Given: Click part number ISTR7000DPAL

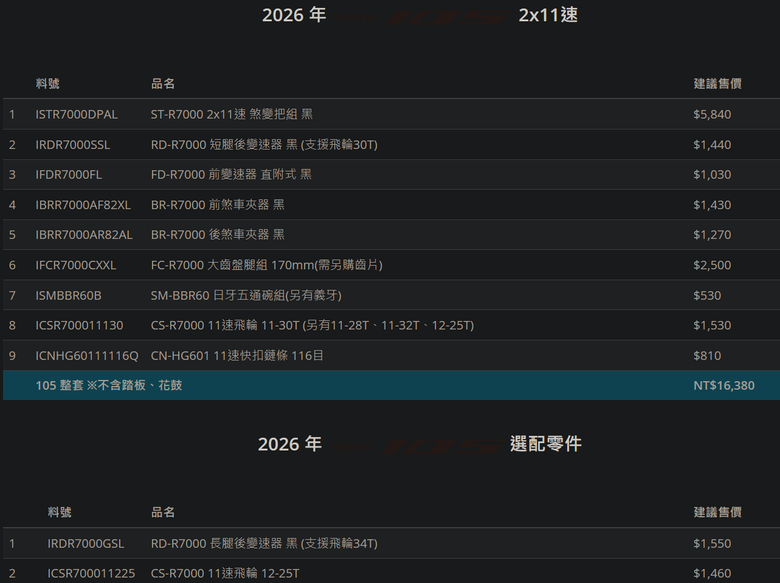Looking at the screenshot, I should coord(77,114).
